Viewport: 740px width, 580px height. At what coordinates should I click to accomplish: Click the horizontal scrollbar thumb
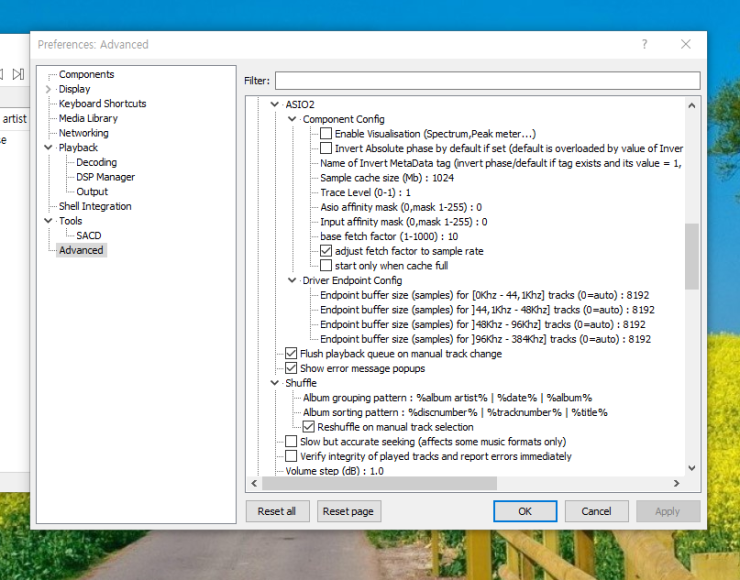(x=379, y=483)
